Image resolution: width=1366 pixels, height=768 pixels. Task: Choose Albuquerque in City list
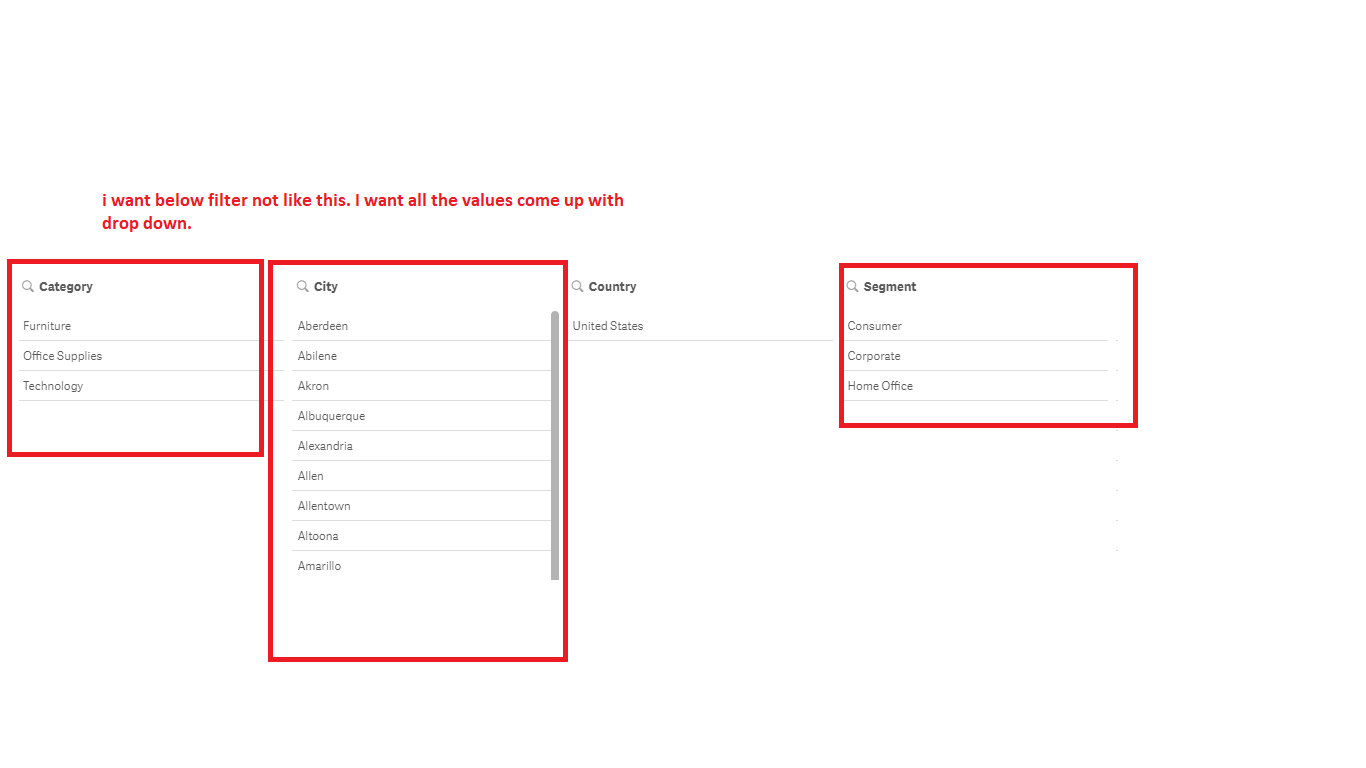331,416
